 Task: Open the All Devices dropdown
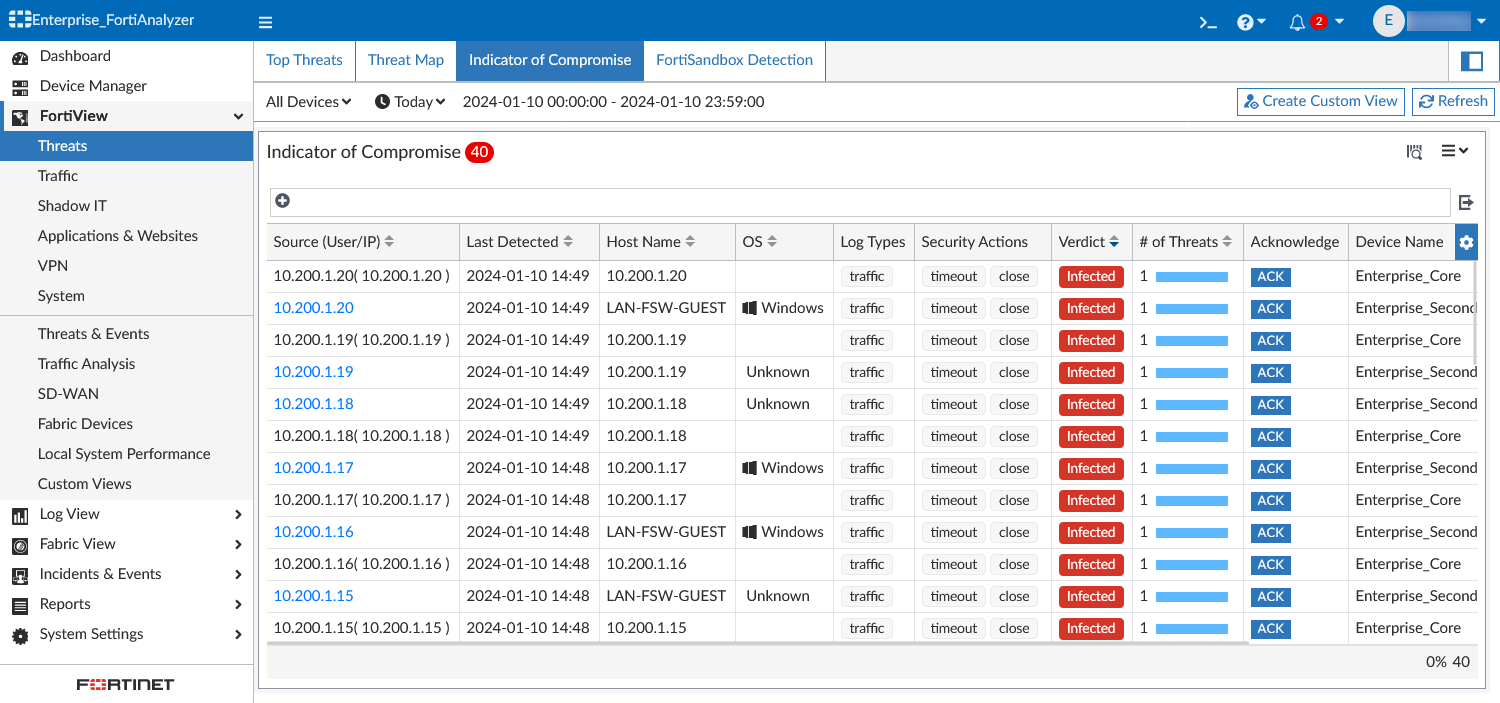coord(307,101)
